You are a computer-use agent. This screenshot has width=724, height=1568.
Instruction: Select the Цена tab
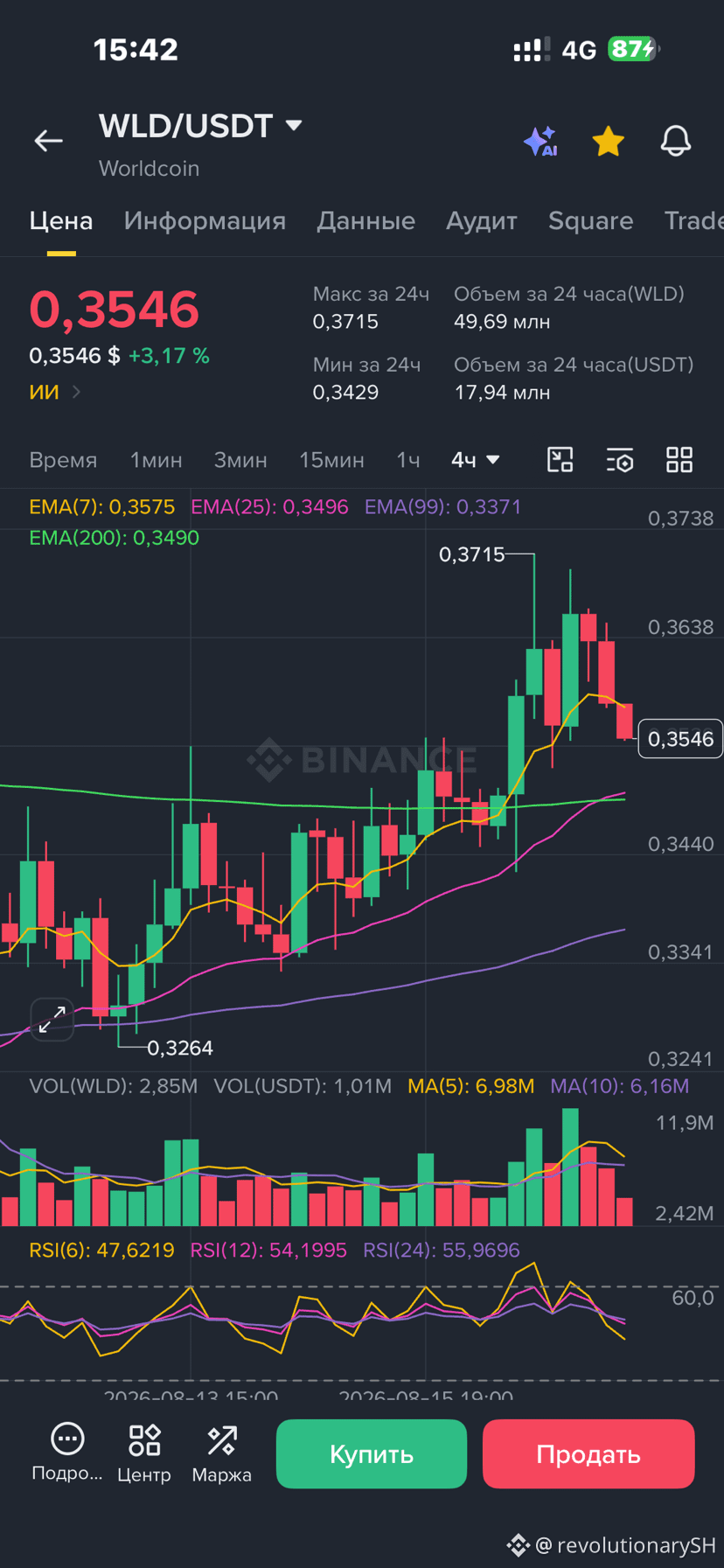point(61,220)
